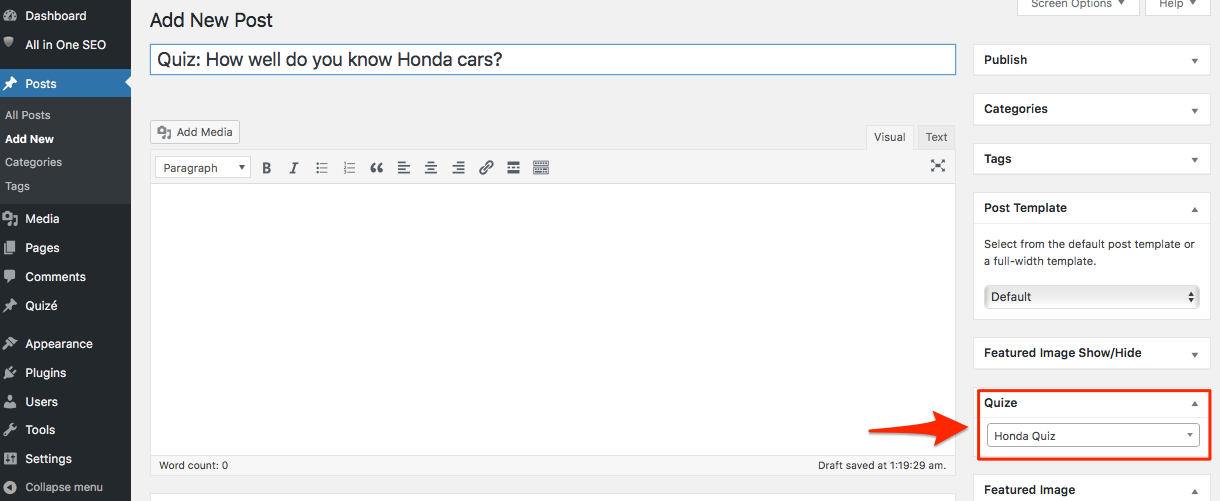The image size is (1220, 501).
Task: Switch to the Visual editor tab
Action: [x=889, y=137]
